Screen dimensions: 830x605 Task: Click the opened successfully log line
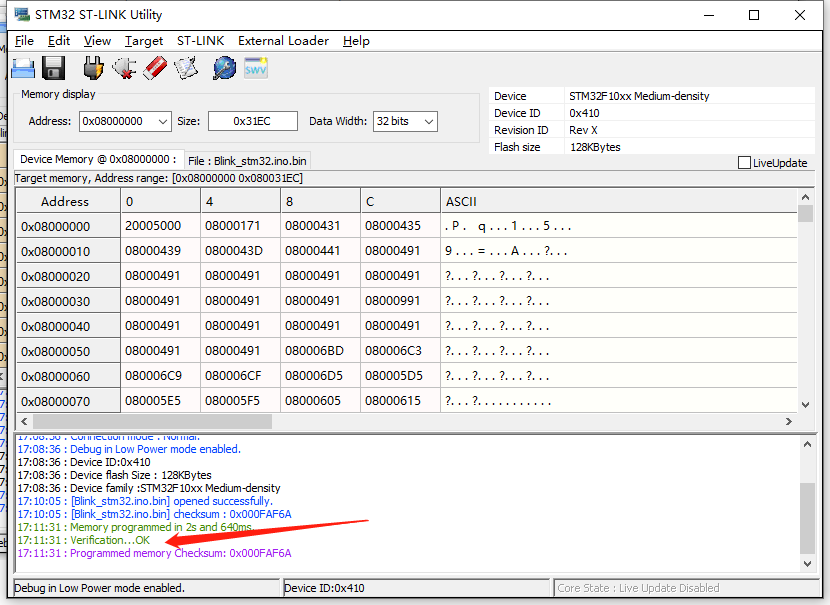[x=145, y=501]
